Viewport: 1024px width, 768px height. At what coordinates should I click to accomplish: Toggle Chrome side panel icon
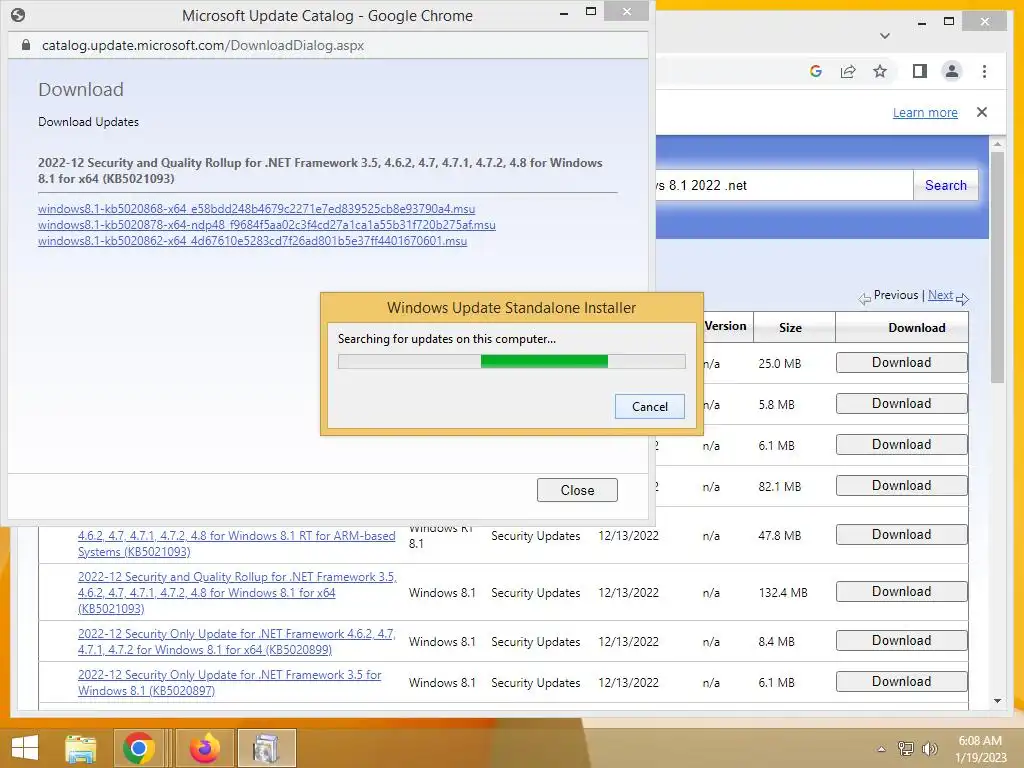[x=920, y=71]
